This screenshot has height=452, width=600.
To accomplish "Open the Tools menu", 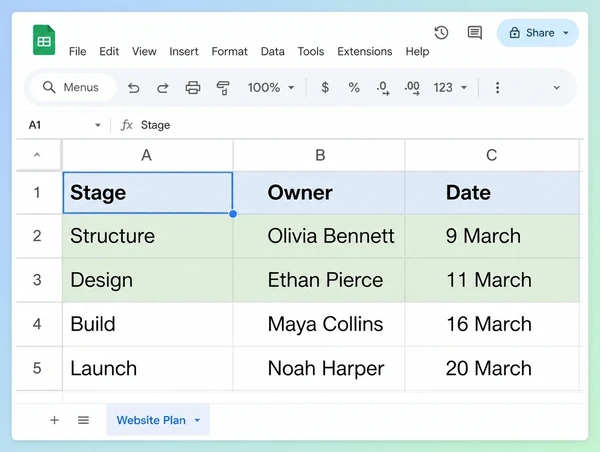I will 311,51.
